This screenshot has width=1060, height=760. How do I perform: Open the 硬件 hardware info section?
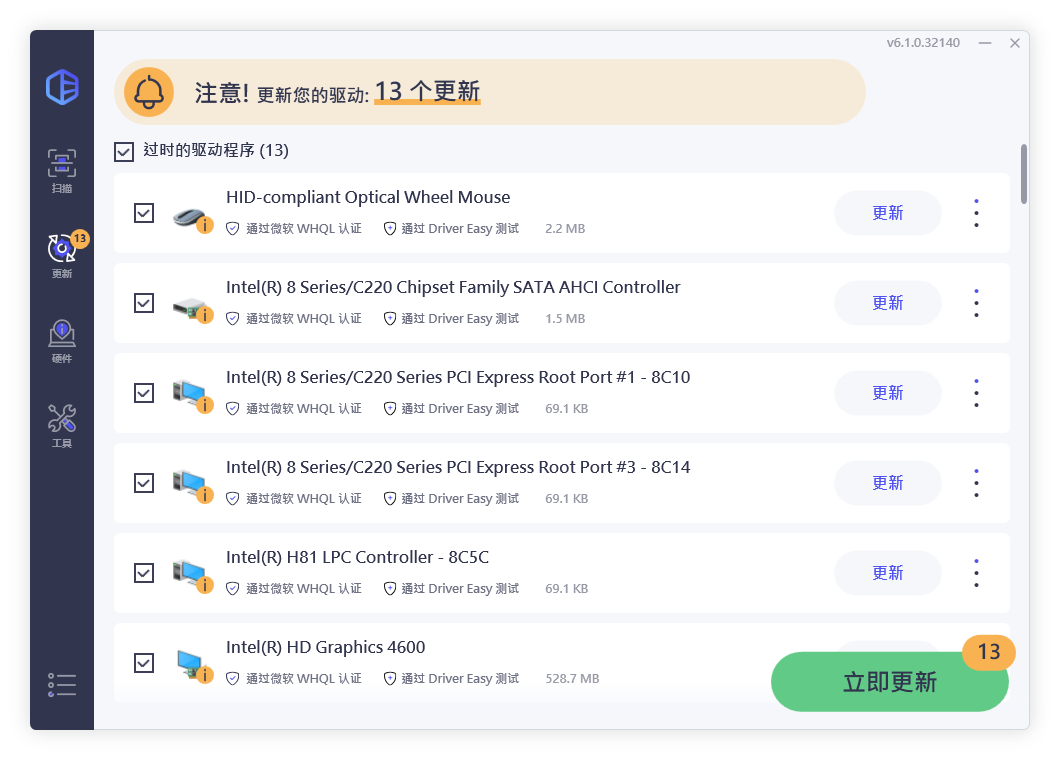coord(62,340)
